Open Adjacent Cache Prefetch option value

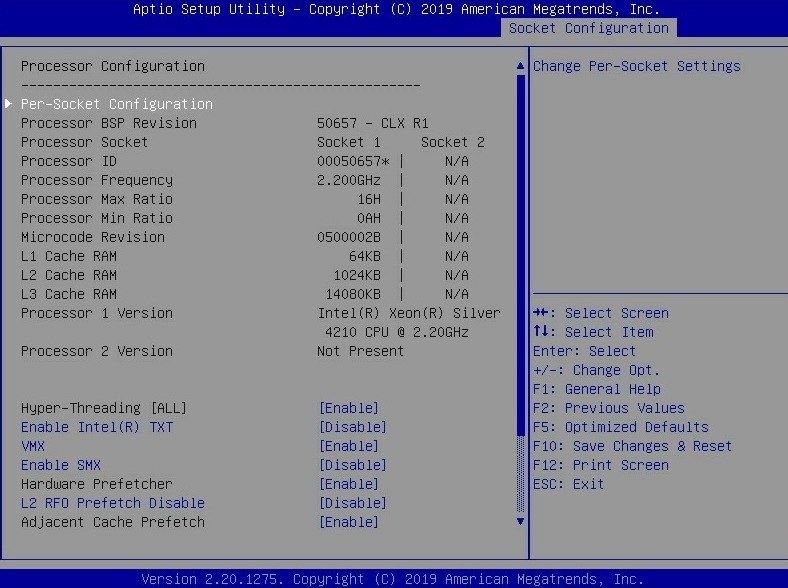[349, 522]
